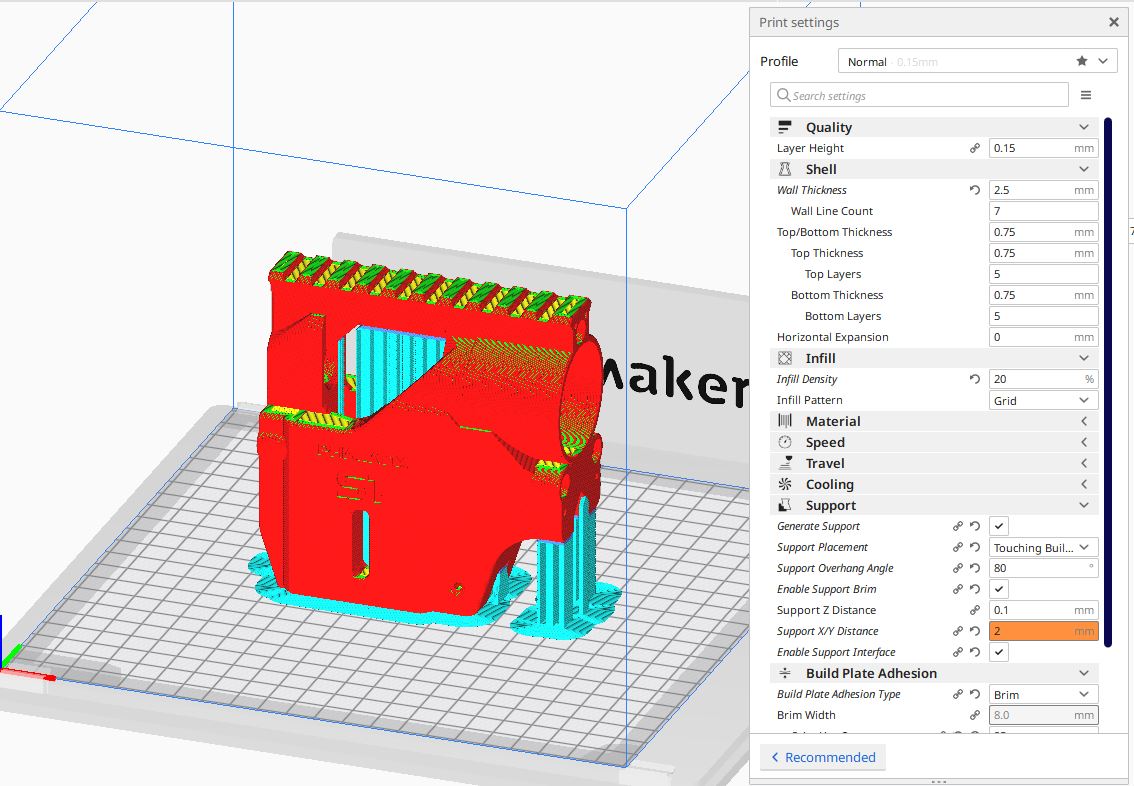Click the Quality section icon
1134x786 pixels.
click(785, 127)
